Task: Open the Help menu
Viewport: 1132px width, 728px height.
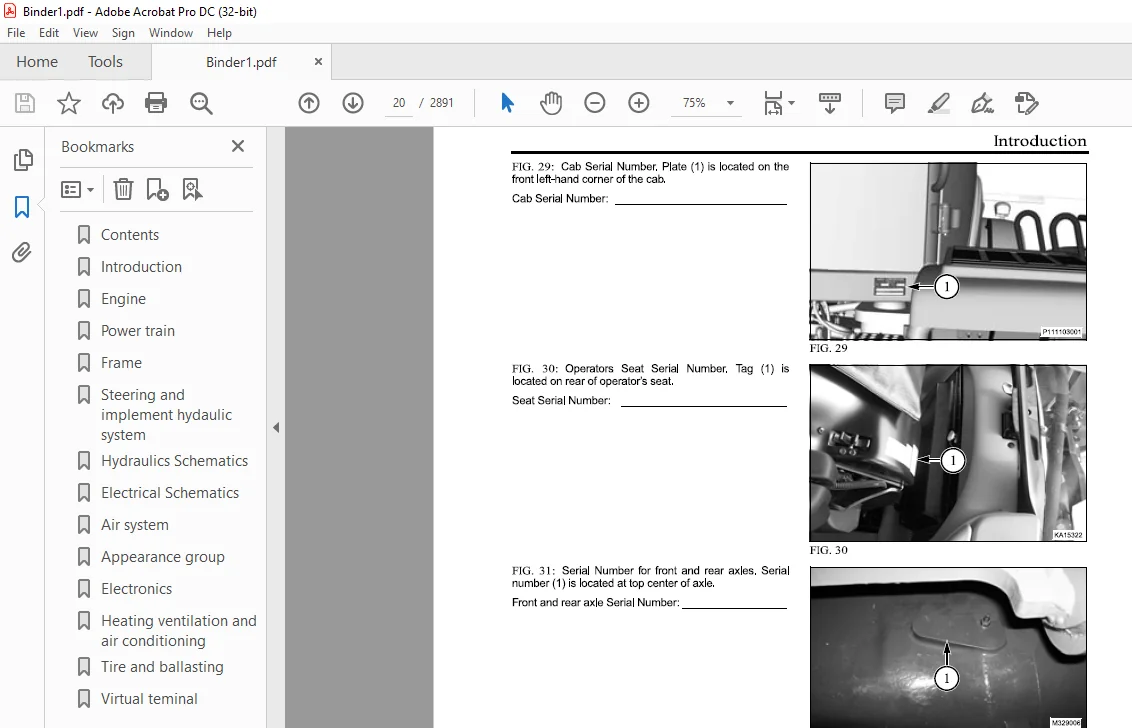Action: [219, 32]
